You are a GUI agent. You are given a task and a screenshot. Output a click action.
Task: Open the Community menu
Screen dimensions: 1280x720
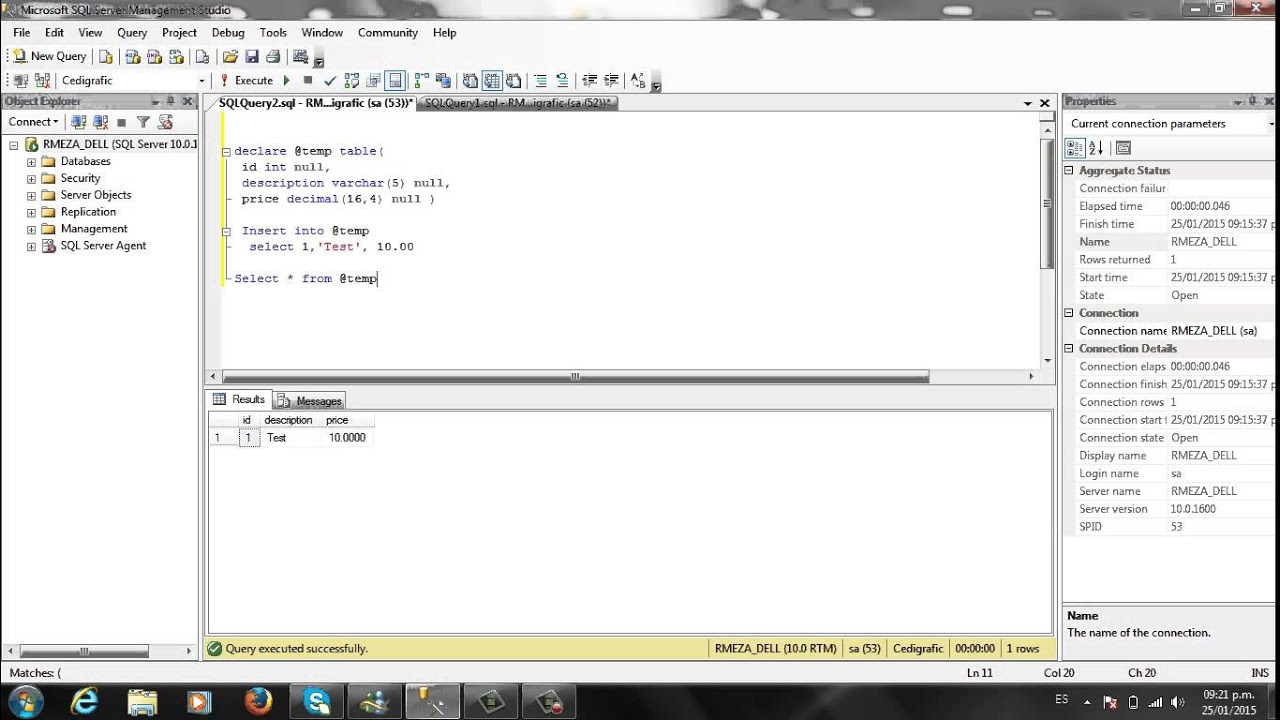pyautogui.click(x=388, y=33)
